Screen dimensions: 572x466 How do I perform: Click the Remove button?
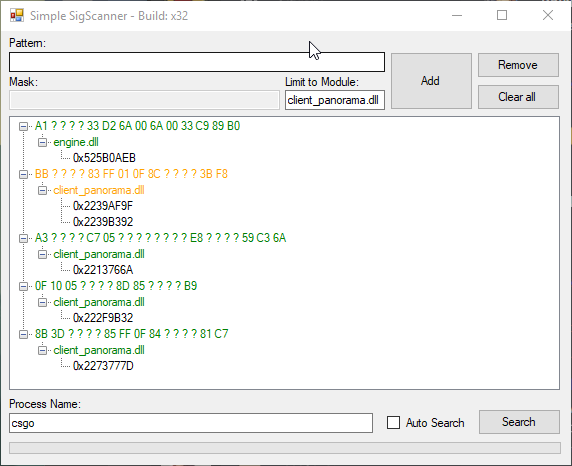tap(518, 65)
